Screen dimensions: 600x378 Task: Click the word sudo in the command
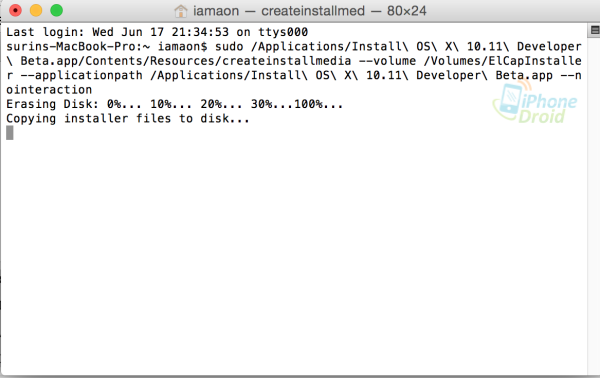tap(229, 47)
